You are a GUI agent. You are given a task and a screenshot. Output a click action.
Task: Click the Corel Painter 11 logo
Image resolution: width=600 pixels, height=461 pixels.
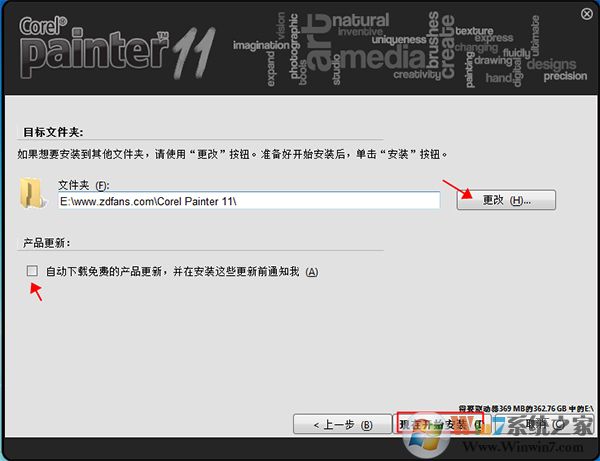click(117, 48)
